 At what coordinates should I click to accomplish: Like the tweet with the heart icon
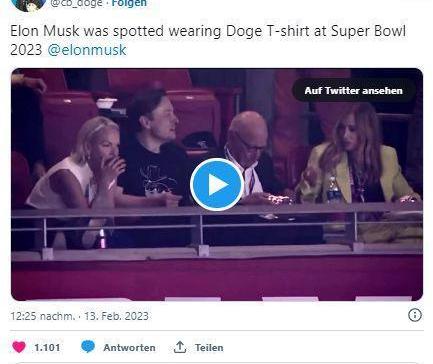[19, 347]
